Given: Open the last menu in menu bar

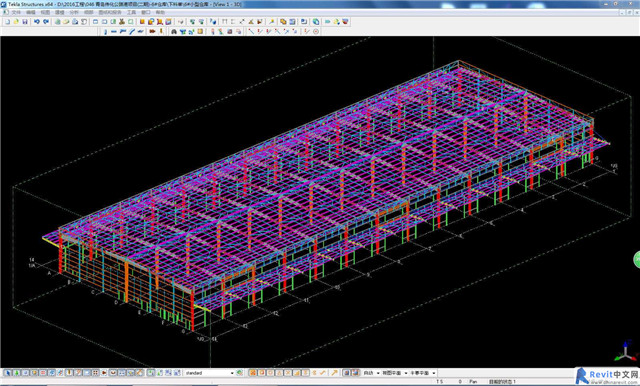Looking at the screenshot, I should click(160, 13).
